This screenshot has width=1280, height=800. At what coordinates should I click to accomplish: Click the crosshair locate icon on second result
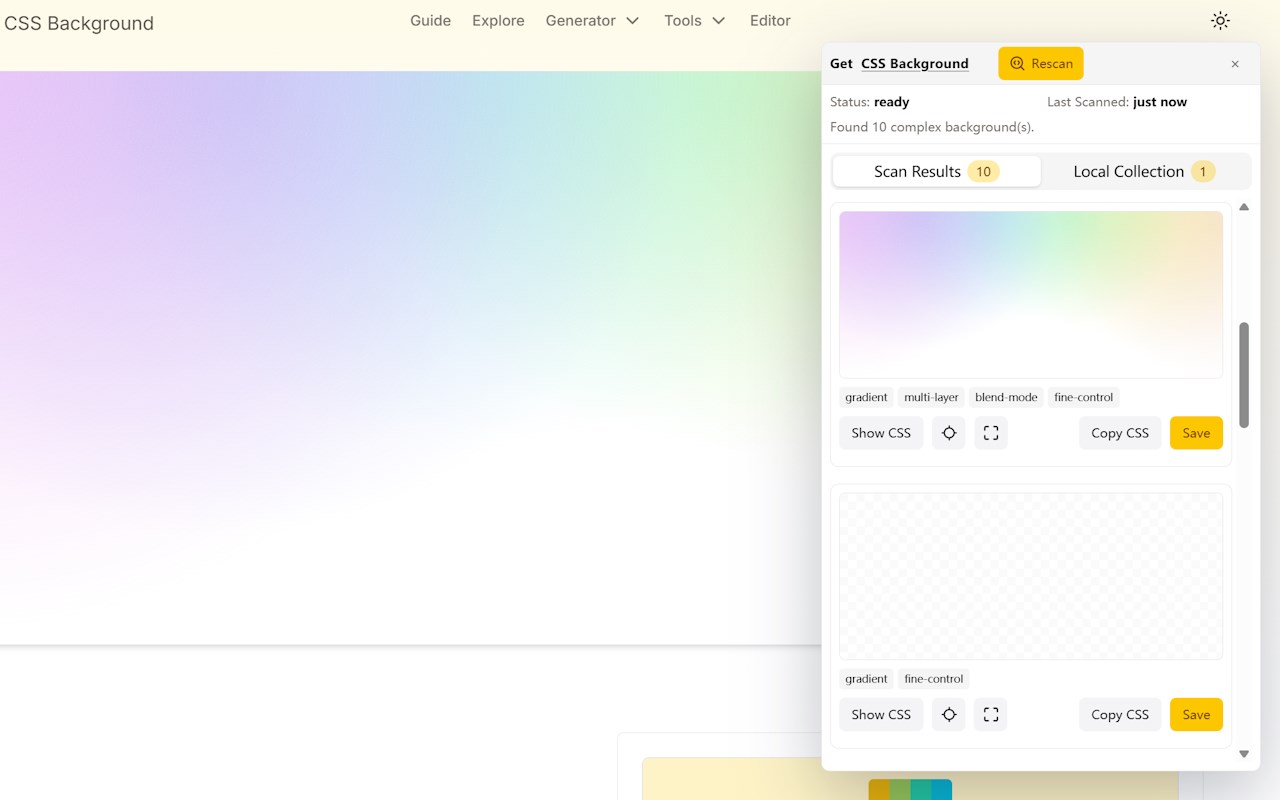pyautogui.click(x=948, y=714)
